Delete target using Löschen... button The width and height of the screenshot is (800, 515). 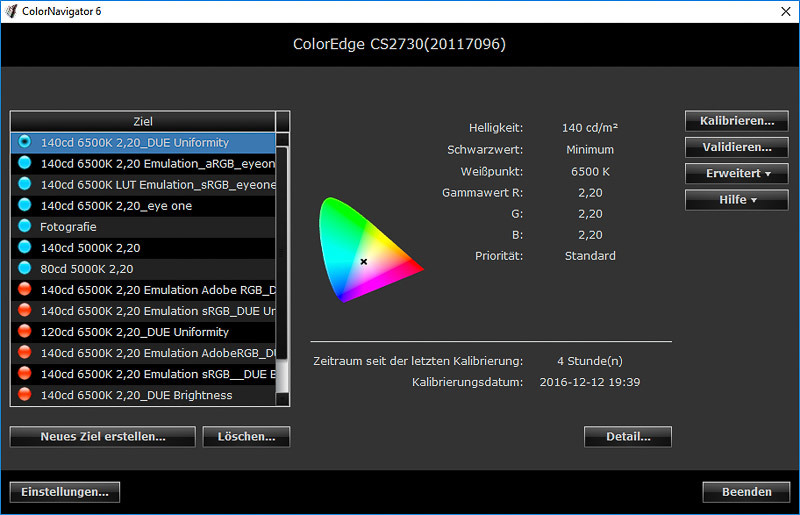click(x=246, y=437)
